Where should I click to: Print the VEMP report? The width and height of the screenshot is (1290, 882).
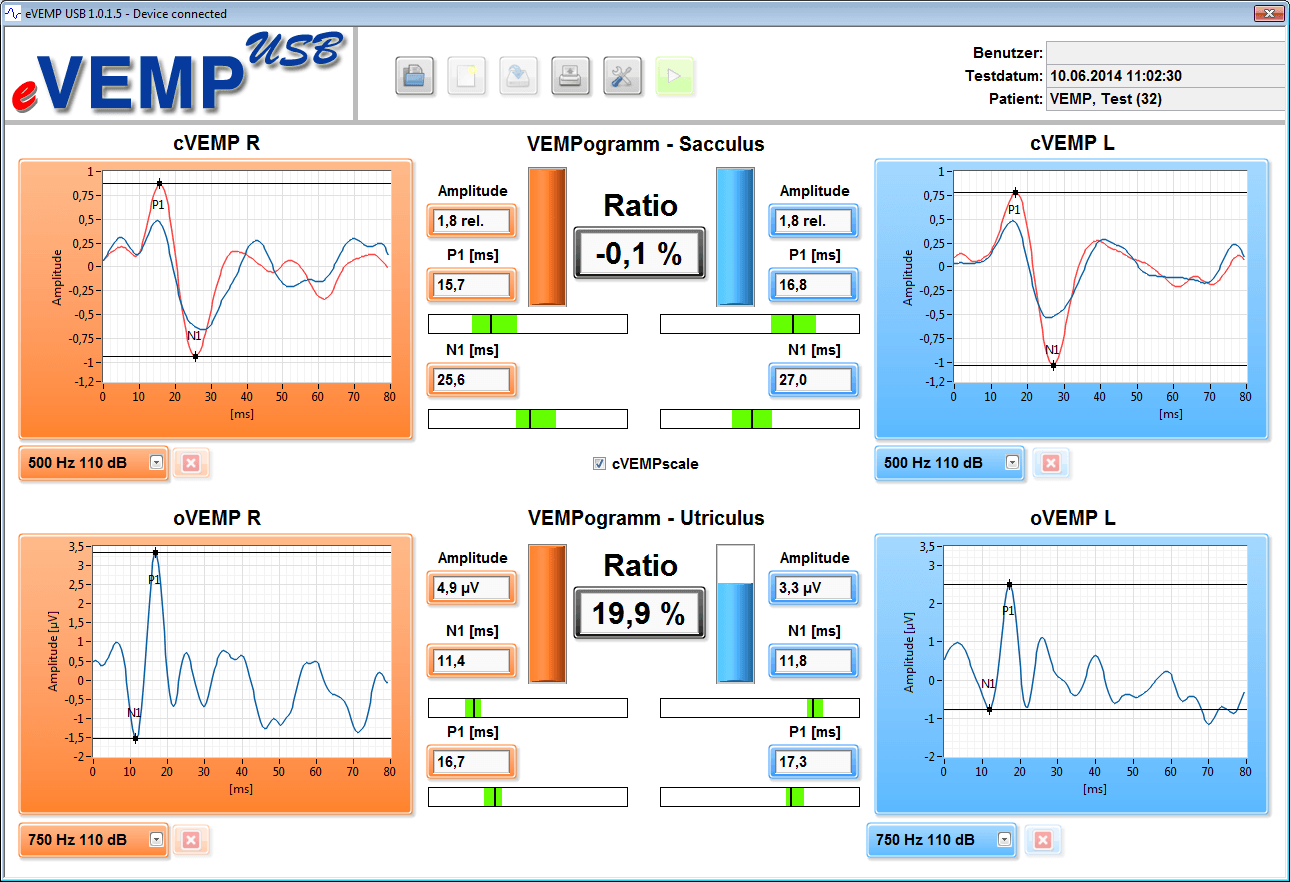pos(570,76)
